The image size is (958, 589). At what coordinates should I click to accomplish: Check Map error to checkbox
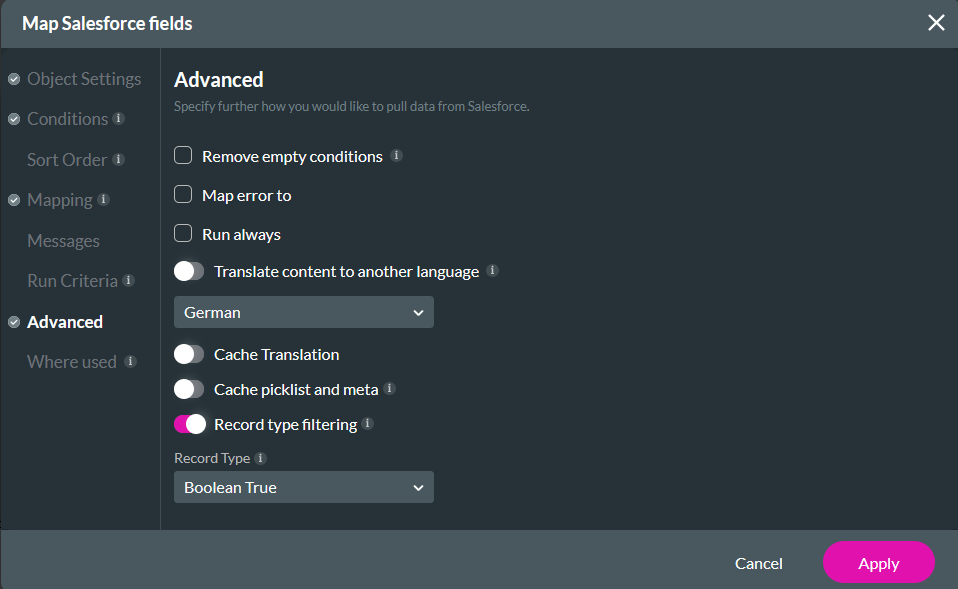point(183,194)
